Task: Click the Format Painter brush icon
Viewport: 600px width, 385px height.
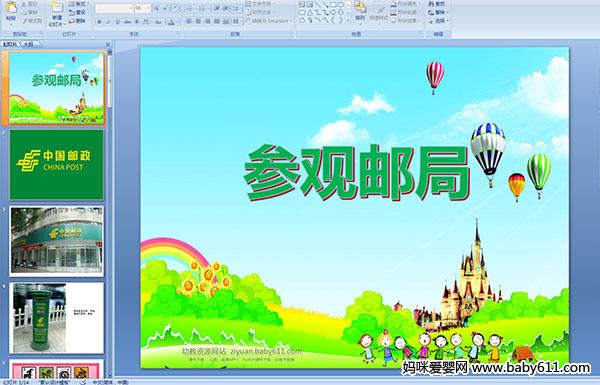Action: click(x=25, y=21)
